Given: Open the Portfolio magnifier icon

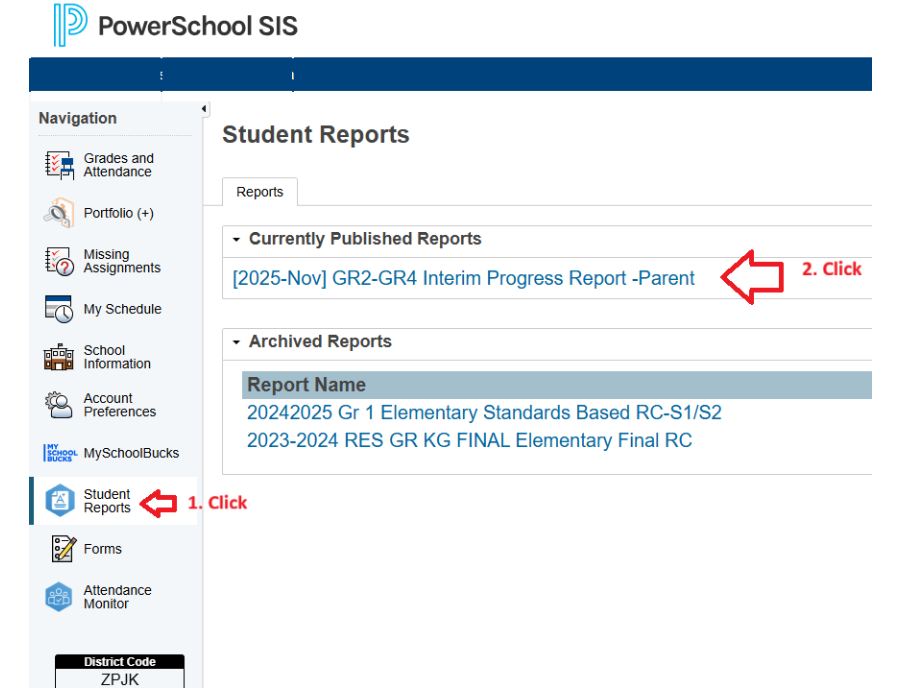Looking at the screenshot, I should tap(59, 213).
